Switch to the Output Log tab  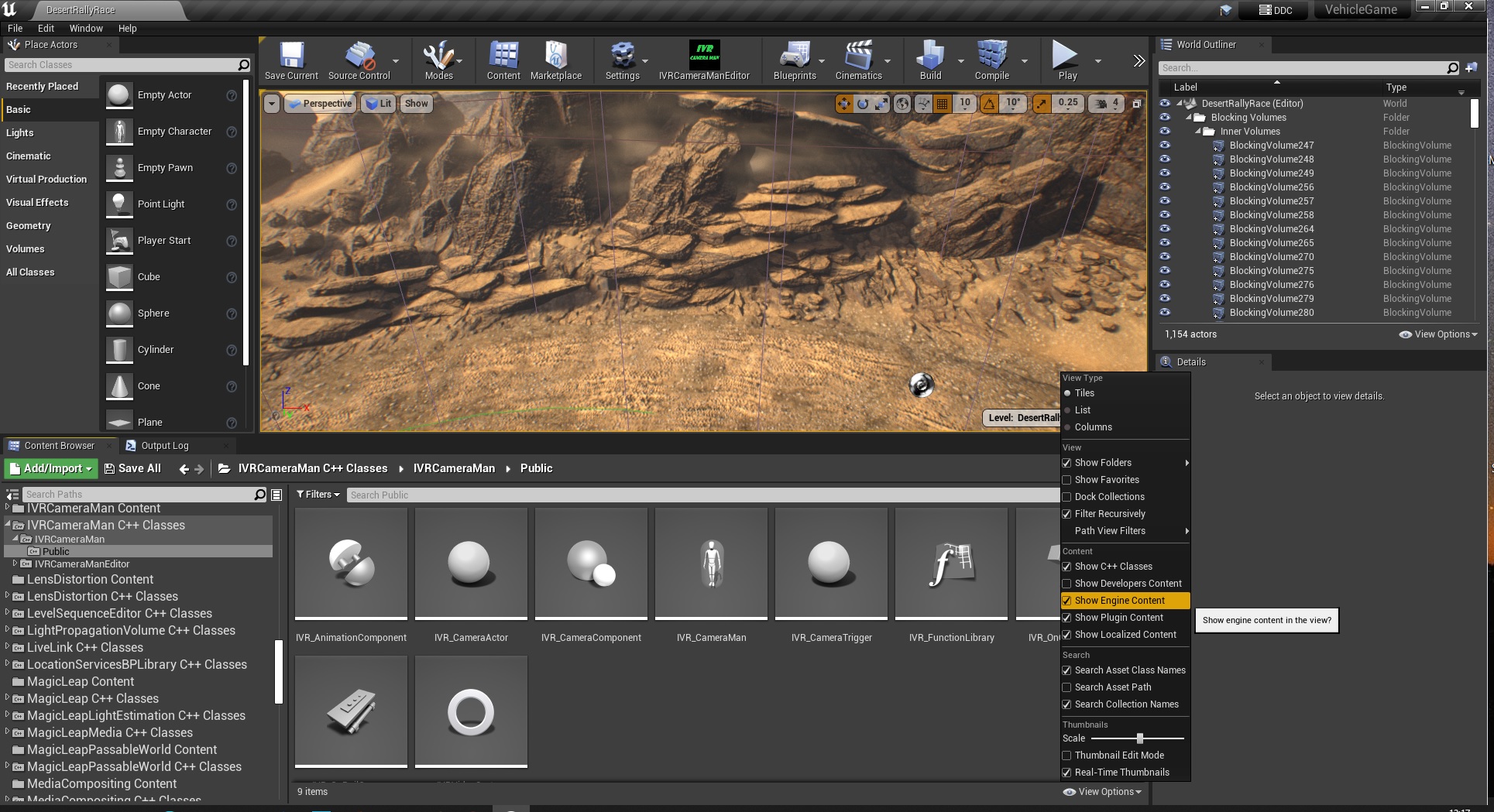click(x=164, y=446)
